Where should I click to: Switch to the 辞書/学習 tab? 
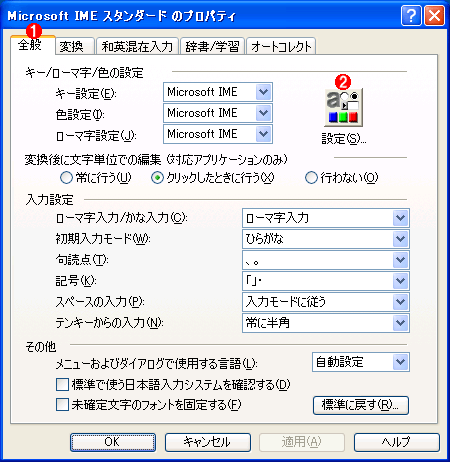click(x=212, y=46)
